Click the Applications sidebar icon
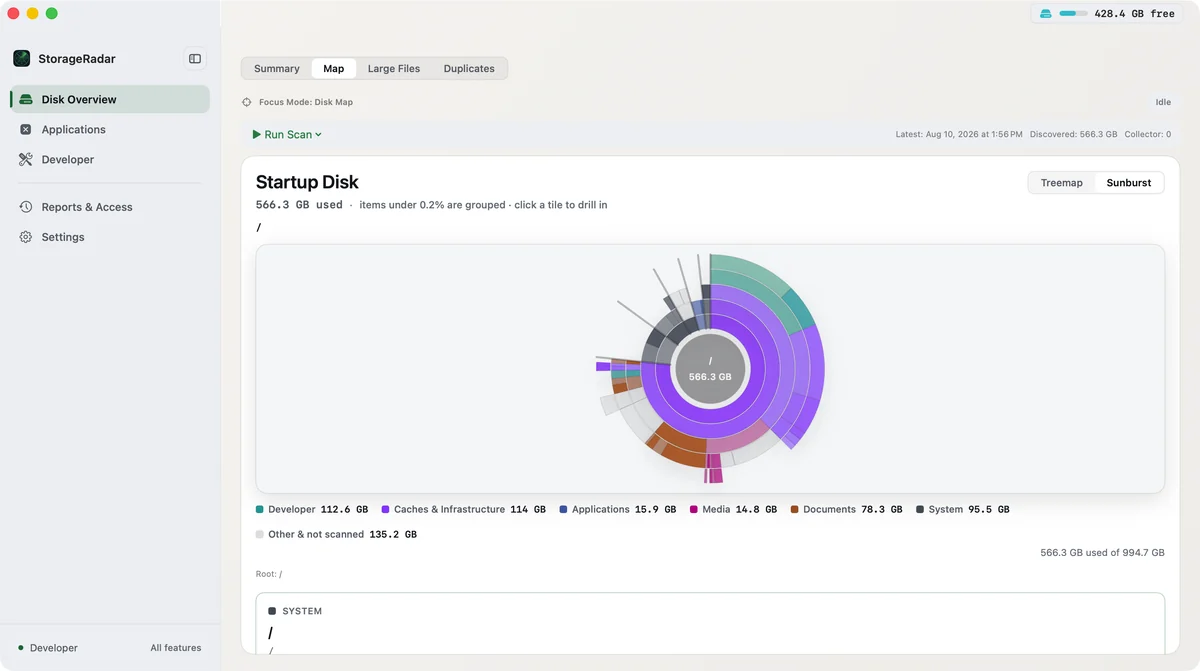Image resolution: width=1200 pixels, height=671 pixels. click(x=26, y=129)
